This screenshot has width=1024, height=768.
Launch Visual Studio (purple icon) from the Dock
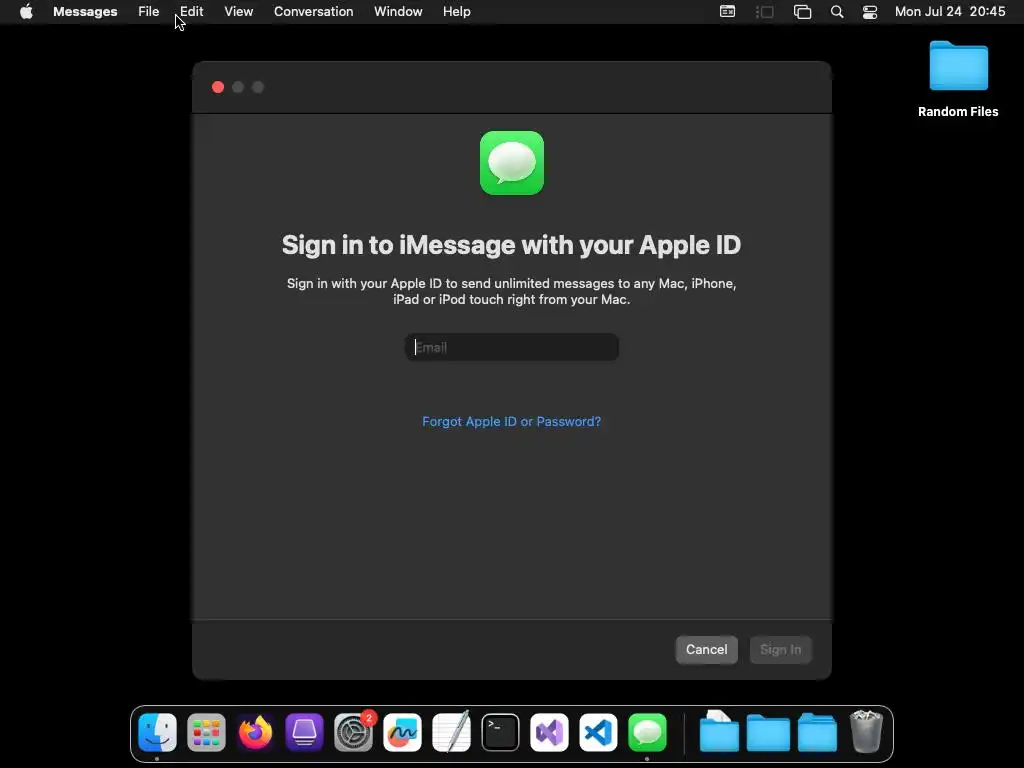[549, 732]
